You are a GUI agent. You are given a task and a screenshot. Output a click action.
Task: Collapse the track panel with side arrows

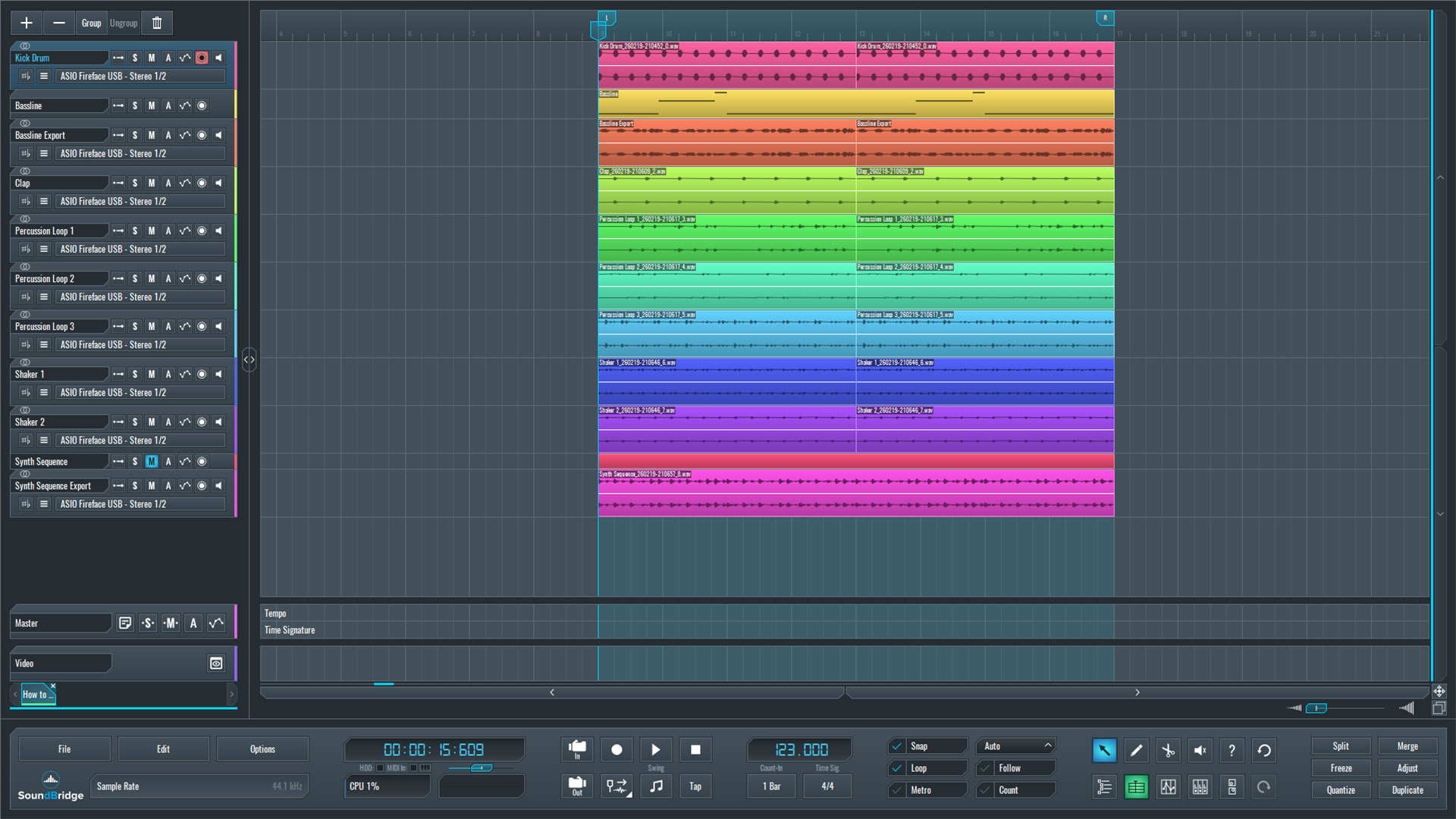click(x=249, y=359)
